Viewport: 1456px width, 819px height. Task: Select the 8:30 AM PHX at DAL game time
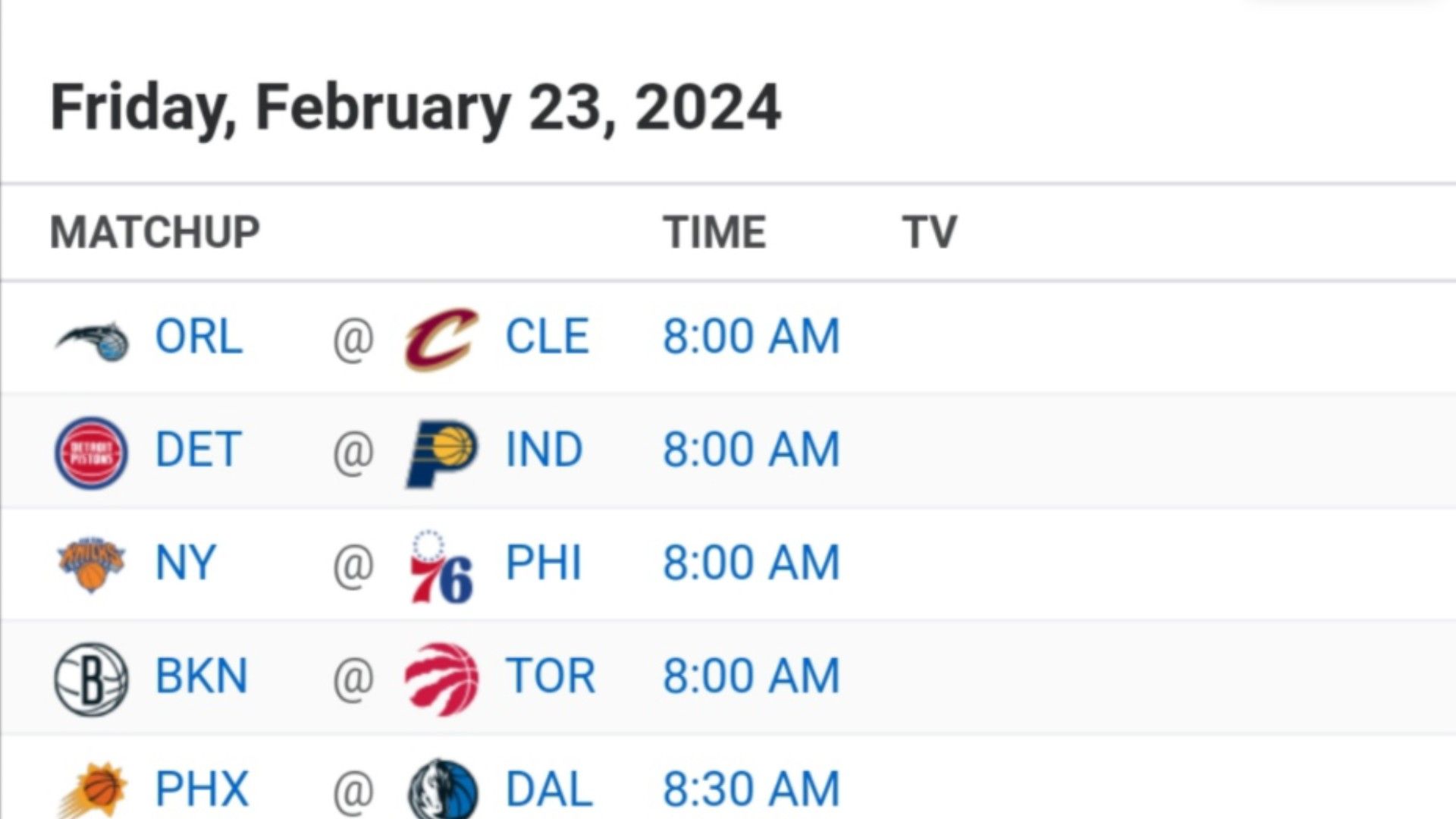point(752,789)
